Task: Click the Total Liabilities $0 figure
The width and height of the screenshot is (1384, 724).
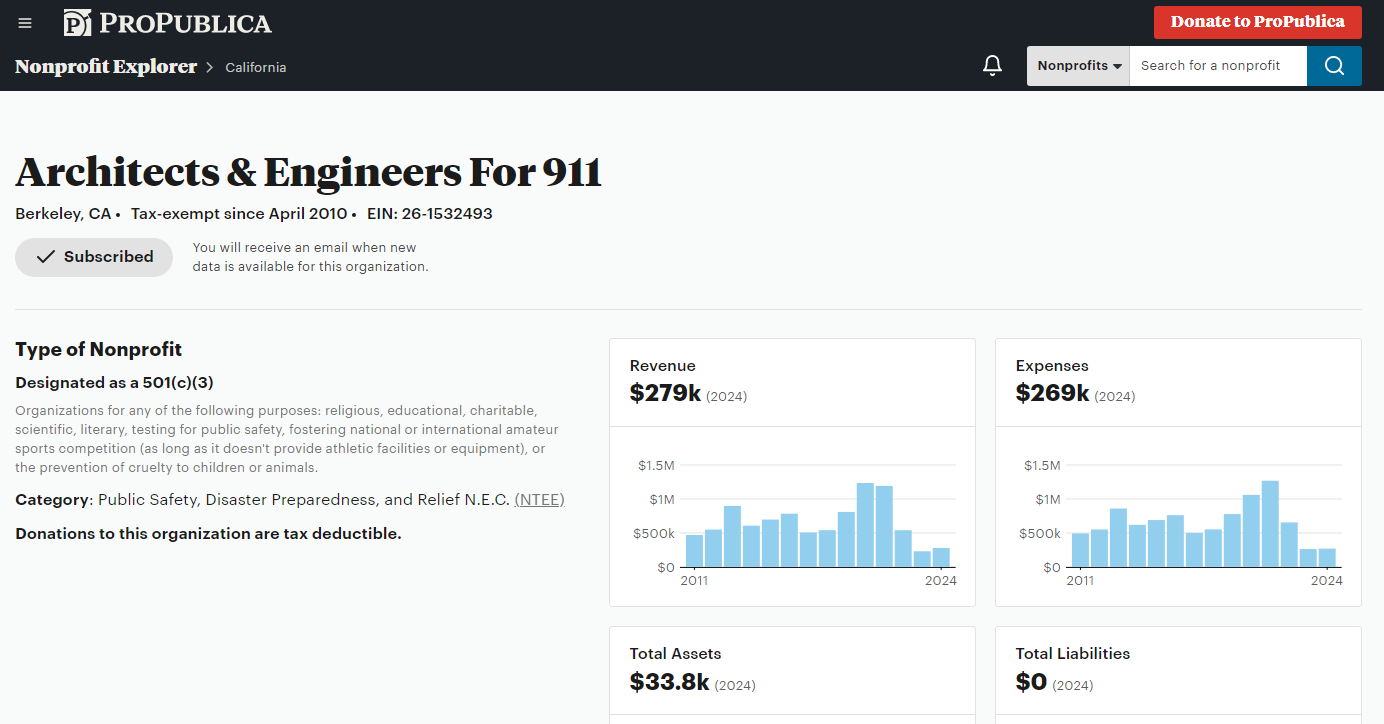Action: pyautogui.click(x=1031, y=682)
